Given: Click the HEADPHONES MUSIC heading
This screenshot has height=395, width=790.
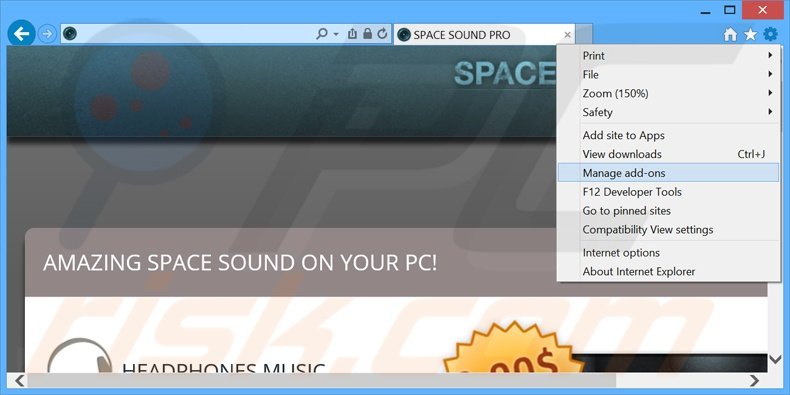Looking at the screenshot, I should coord(224,369).
